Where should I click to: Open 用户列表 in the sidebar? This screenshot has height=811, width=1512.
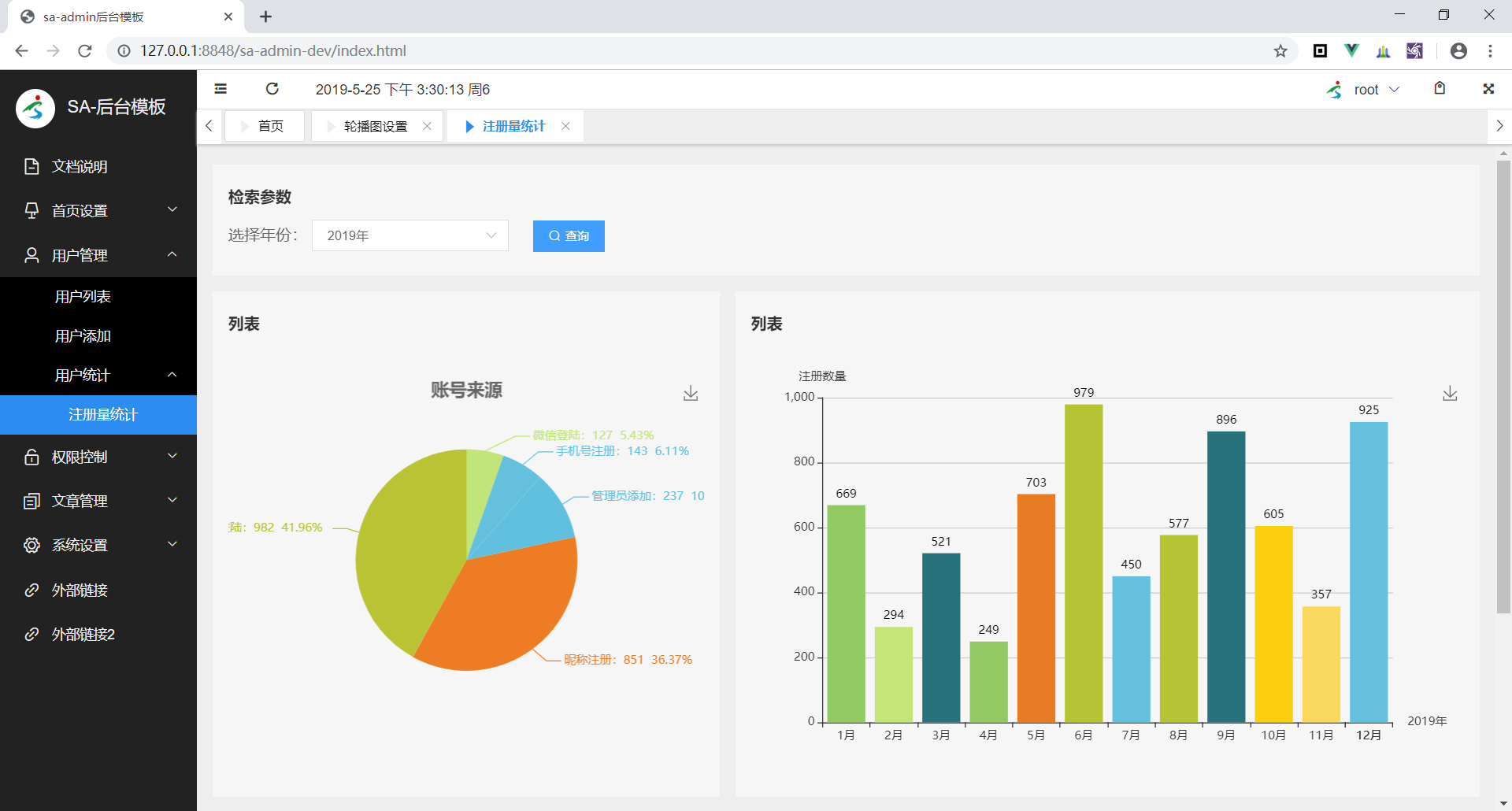(x=98, y=297)
